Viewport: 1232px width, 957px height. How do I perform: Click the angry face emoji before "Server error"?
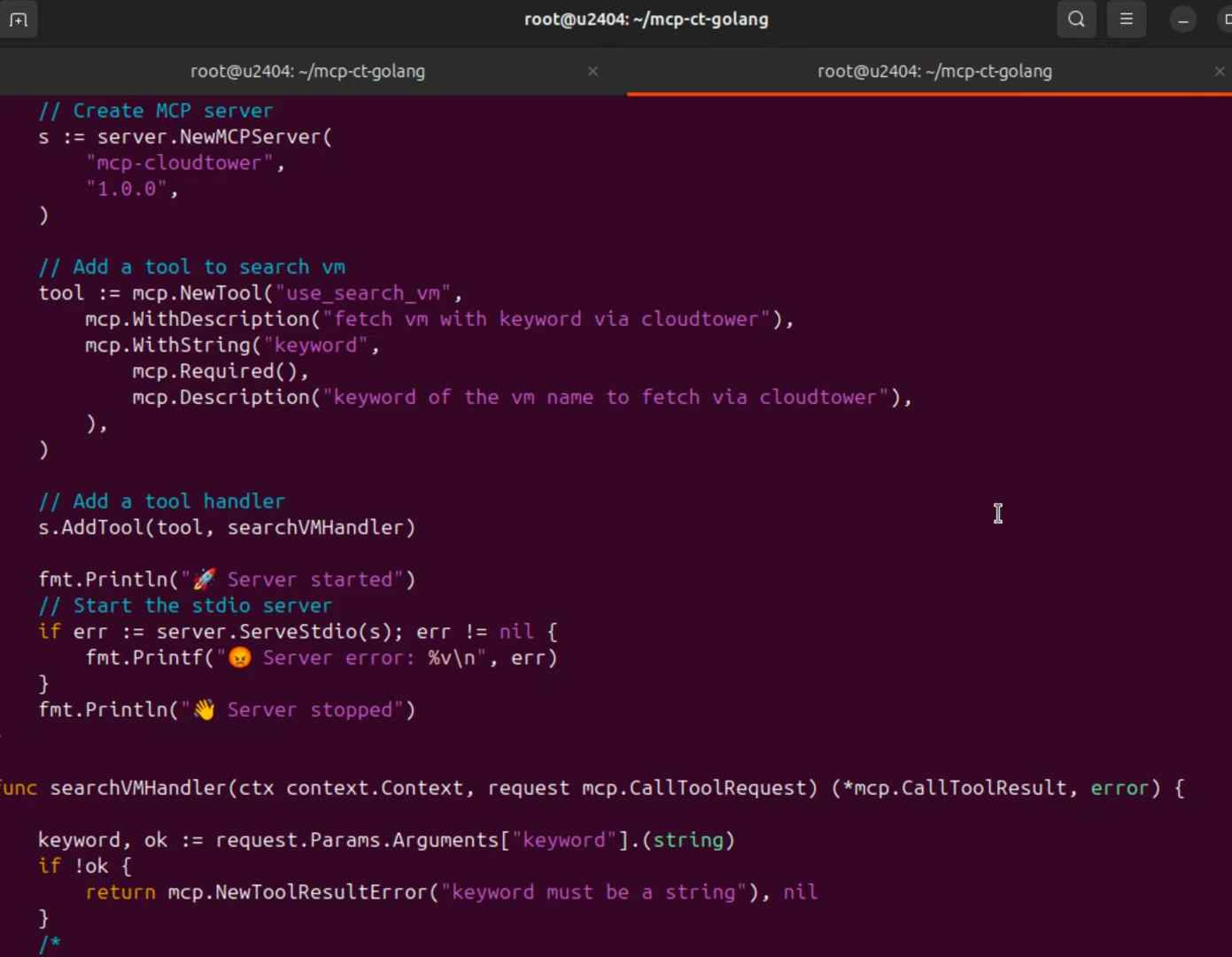(240, 657)
